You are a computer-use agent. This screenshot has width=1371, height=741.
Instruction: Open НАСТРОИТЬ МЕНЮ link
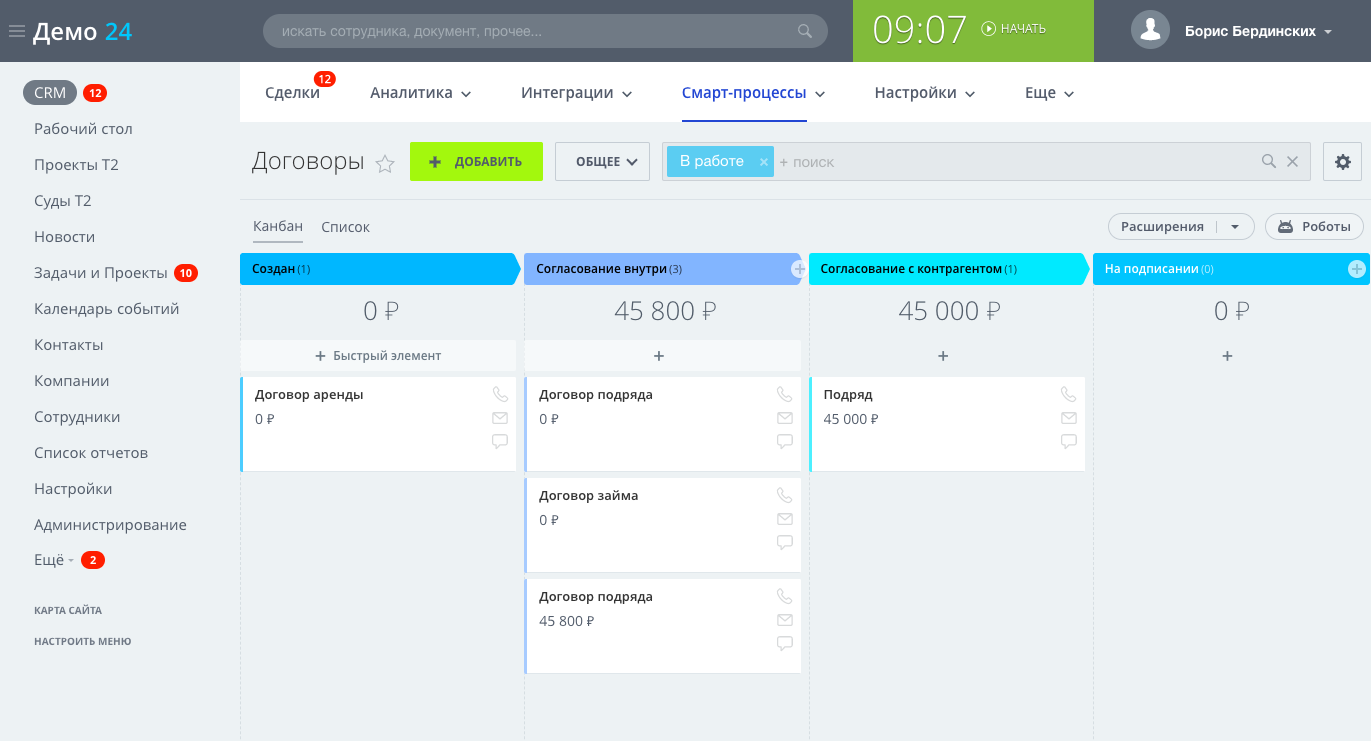click(x=83, y=642)
